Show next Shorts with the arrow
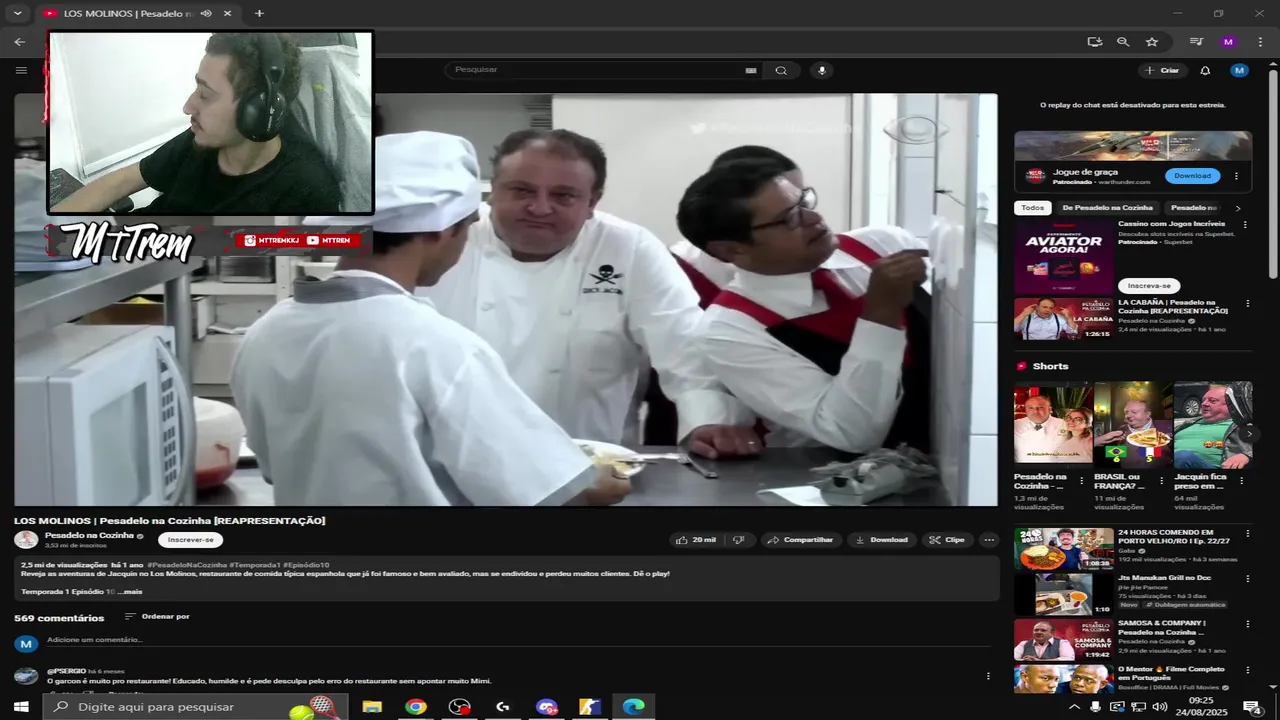This screenshot has width=1280, height=720. coord(1249,434)
